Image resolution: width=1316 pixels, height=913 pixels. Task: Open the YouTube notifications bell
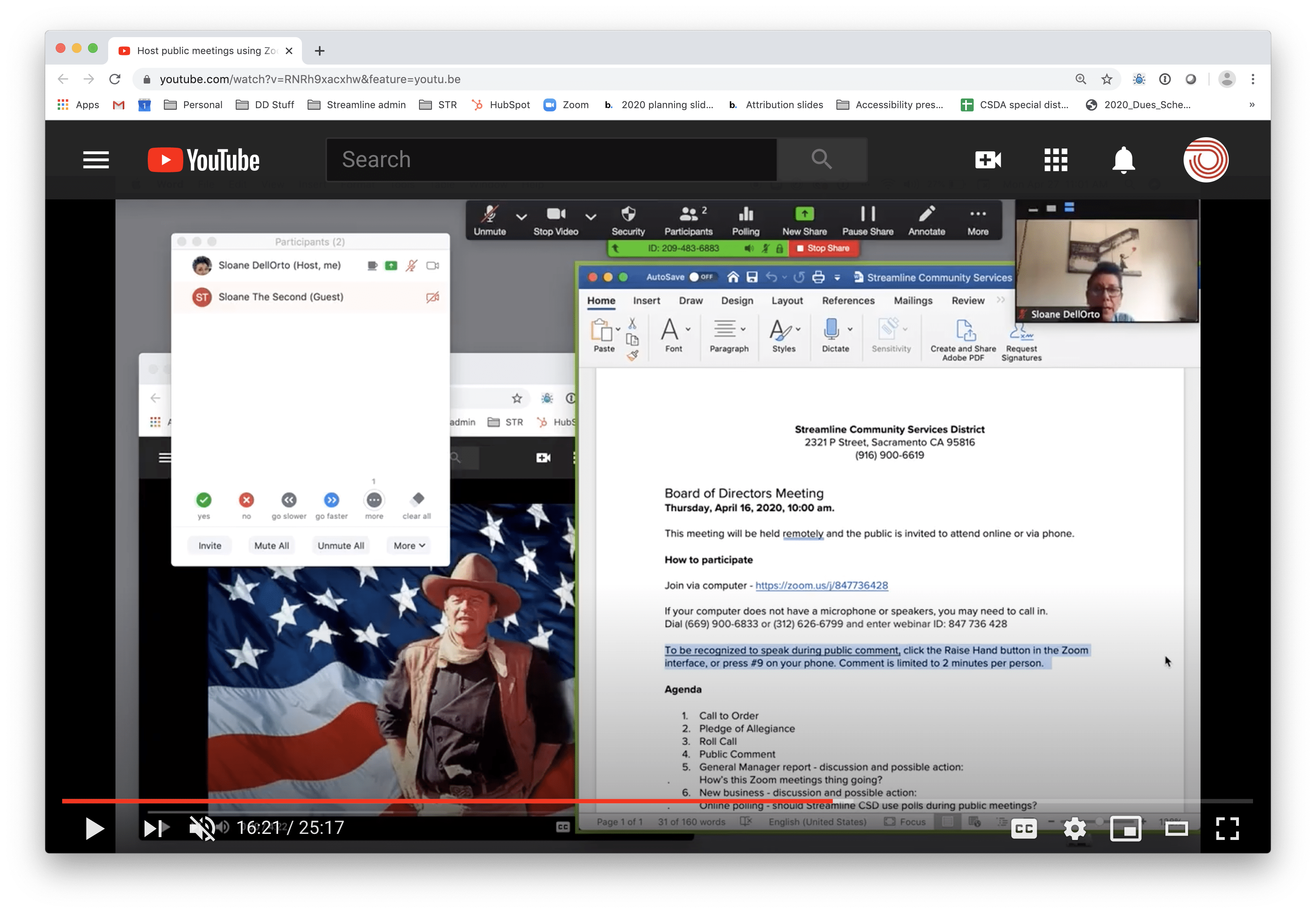click(1123, 159)
